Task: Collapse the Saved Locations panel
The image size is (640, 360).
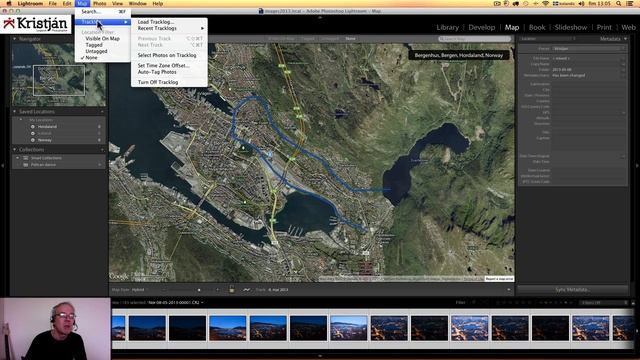Action: pyautogui.click(x=15, y=111)
